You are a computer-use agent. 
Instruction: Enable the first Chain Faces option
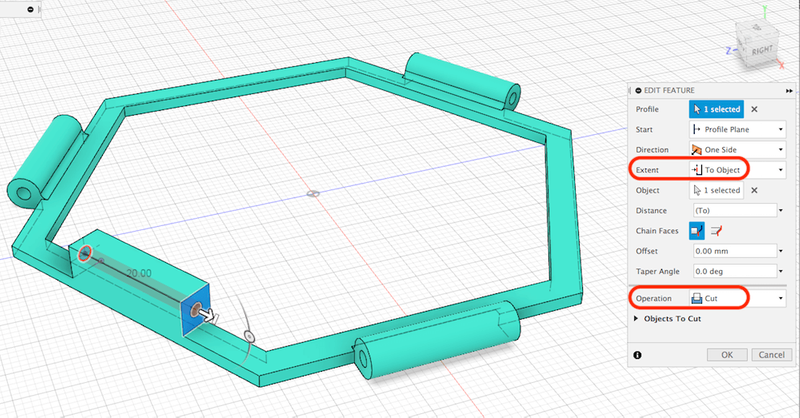[697, 230]
